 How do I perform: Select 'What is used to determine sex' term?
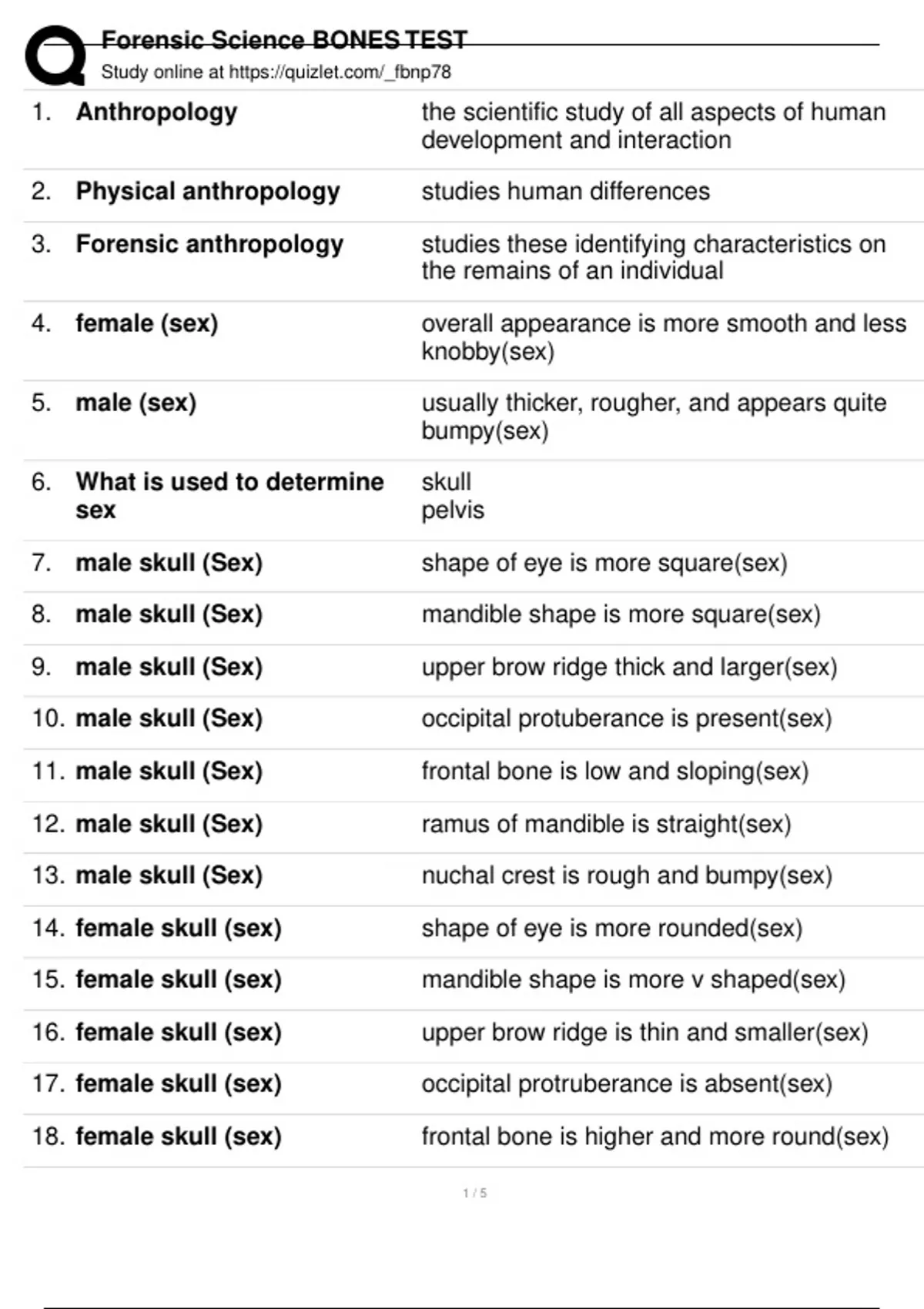click(x=229, y=495)
